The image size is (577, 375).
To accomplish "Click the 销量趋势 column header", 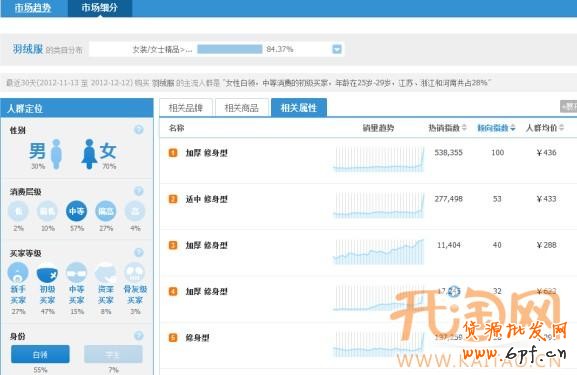I will tap(378, 128).
